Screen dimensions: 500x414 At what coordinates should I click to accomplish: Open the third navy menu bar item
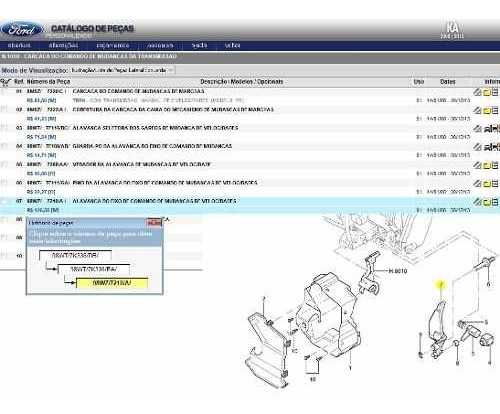click(x=113, y=45)
